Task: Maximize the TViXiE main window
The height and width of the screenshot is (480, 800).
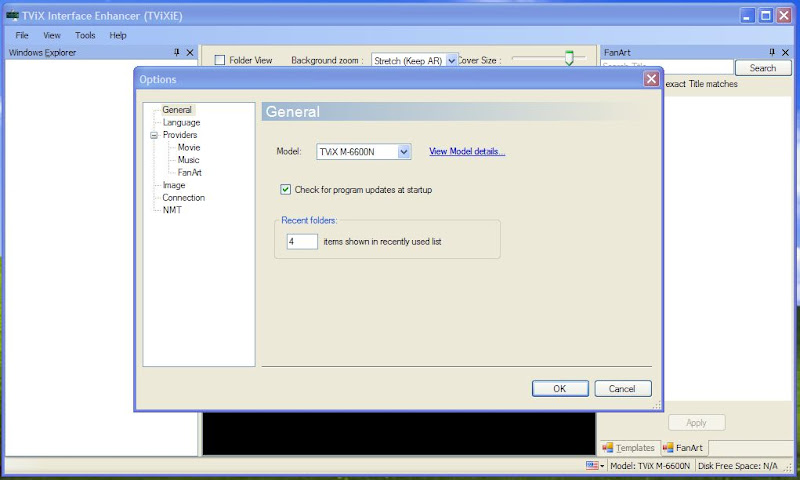Action: click(765, 15)
